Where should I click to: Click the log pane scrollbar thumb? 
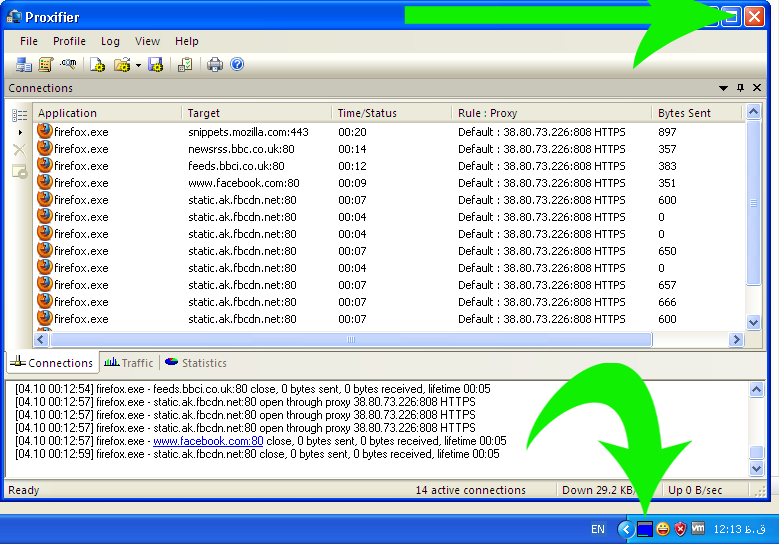tap(756, 452)
